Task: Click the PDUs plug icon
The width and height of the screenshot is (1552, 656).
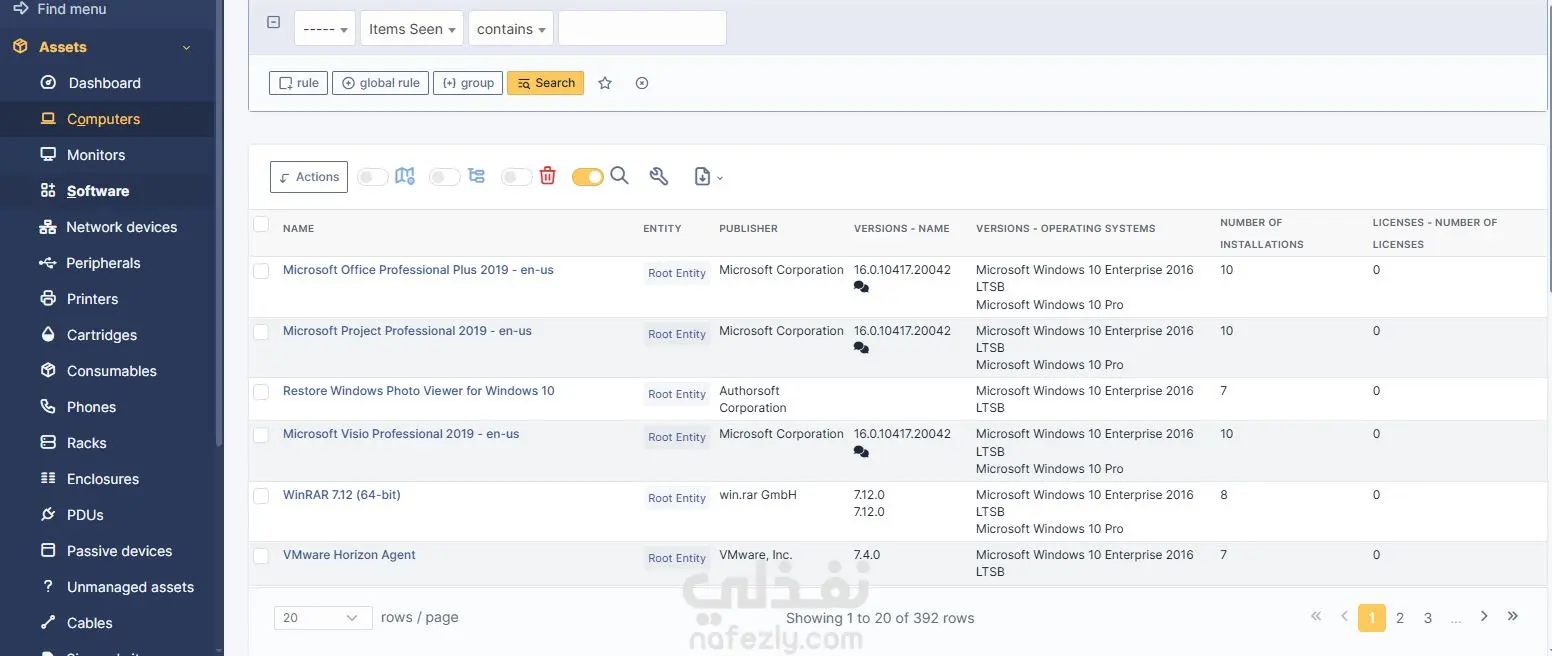Action: pos(48,515)
